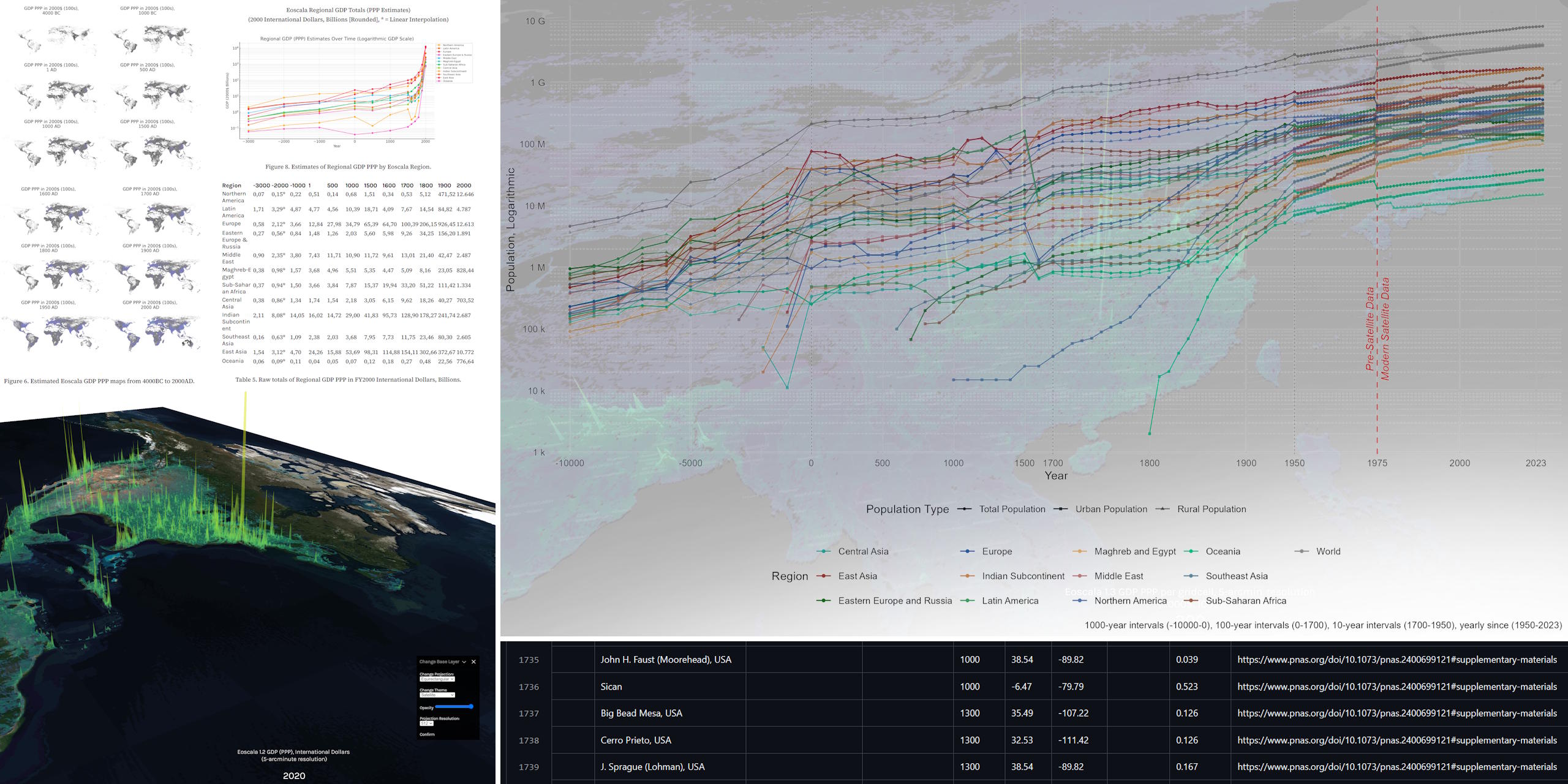Click the '2000' column header in Table 5
The image size is (1568, 784).
[x=464, y=185]
